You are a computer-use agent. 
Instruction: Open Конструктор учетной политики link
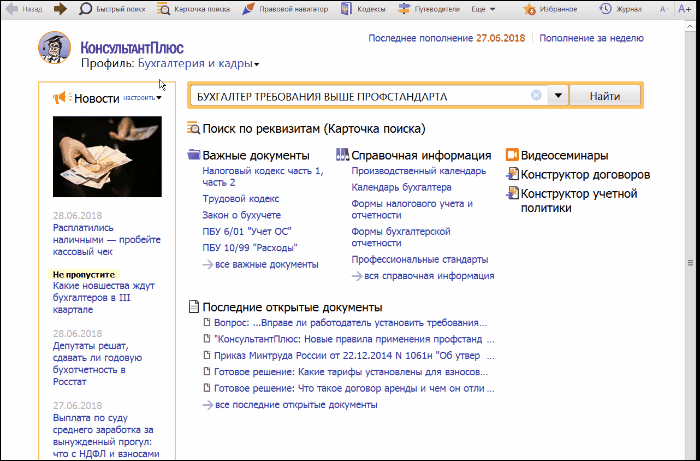click(x=579, y=201)
